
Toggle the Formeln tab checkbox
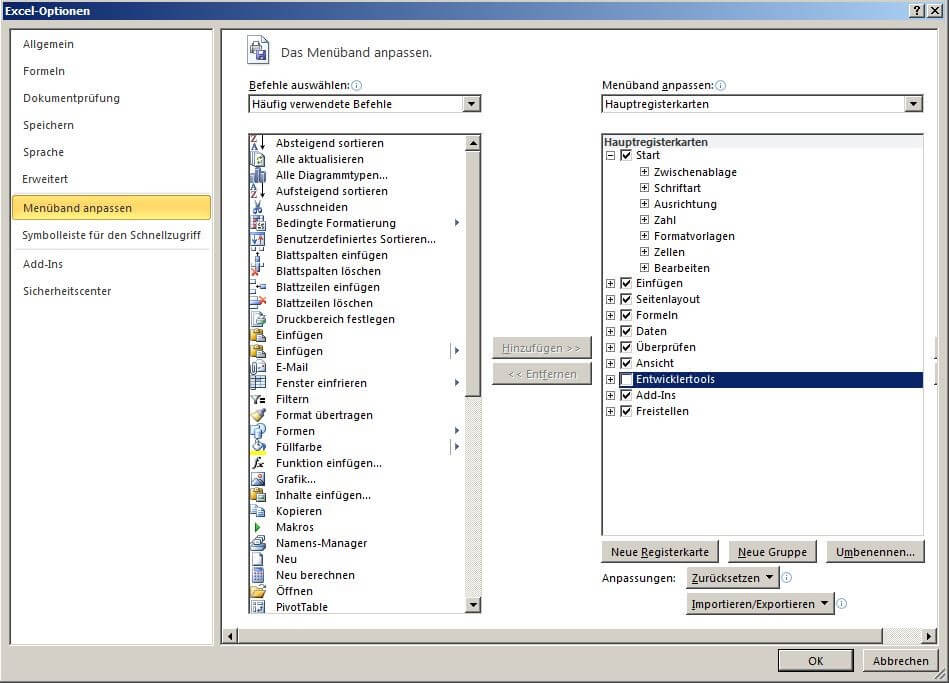point(626,315)
